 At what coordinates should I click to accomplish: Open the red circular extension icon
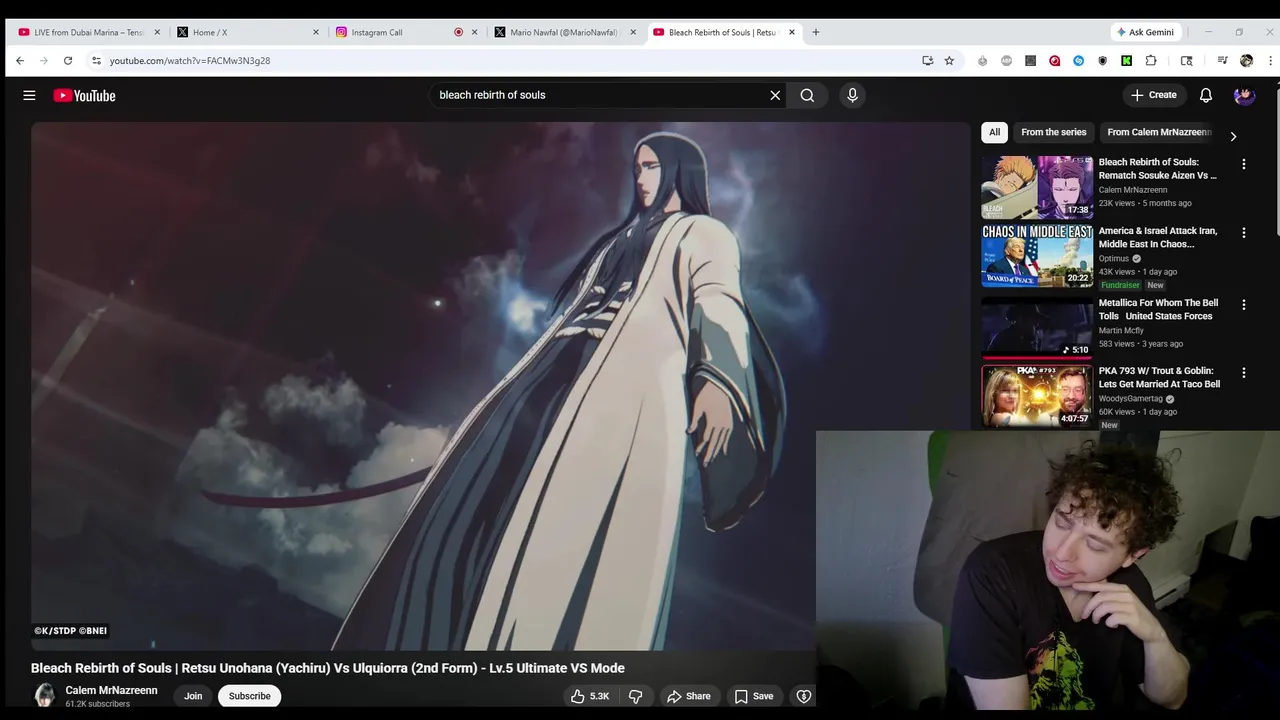(1054, 60)
